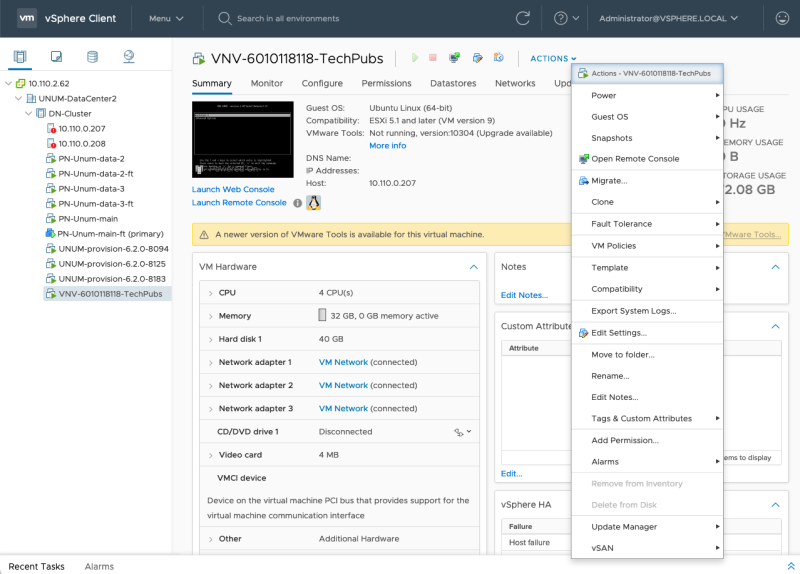
Task: Click the refresh icon in header
Action: (x=522, y=18)
